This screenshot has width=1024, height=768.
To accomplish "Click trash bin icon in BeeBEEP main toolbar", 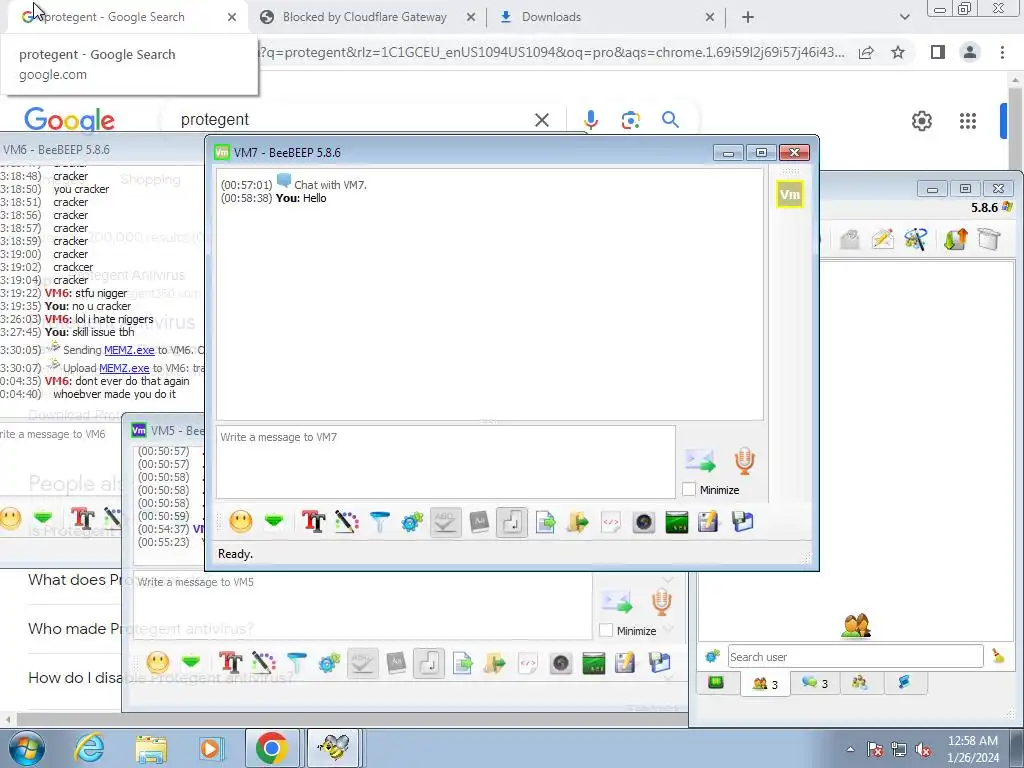I will (x=989, y=239).
